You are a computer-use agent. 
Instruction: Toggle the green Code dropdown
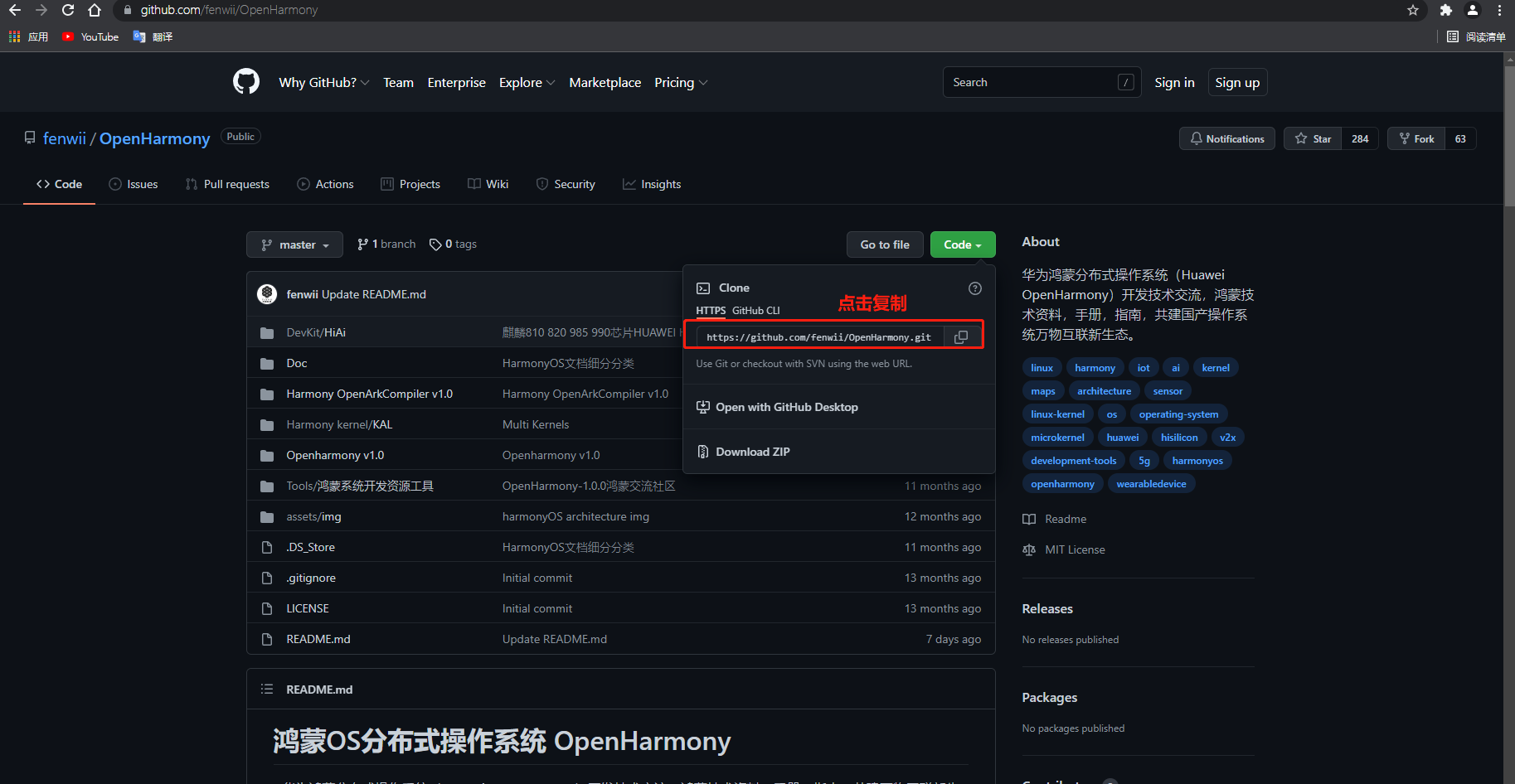963,244
